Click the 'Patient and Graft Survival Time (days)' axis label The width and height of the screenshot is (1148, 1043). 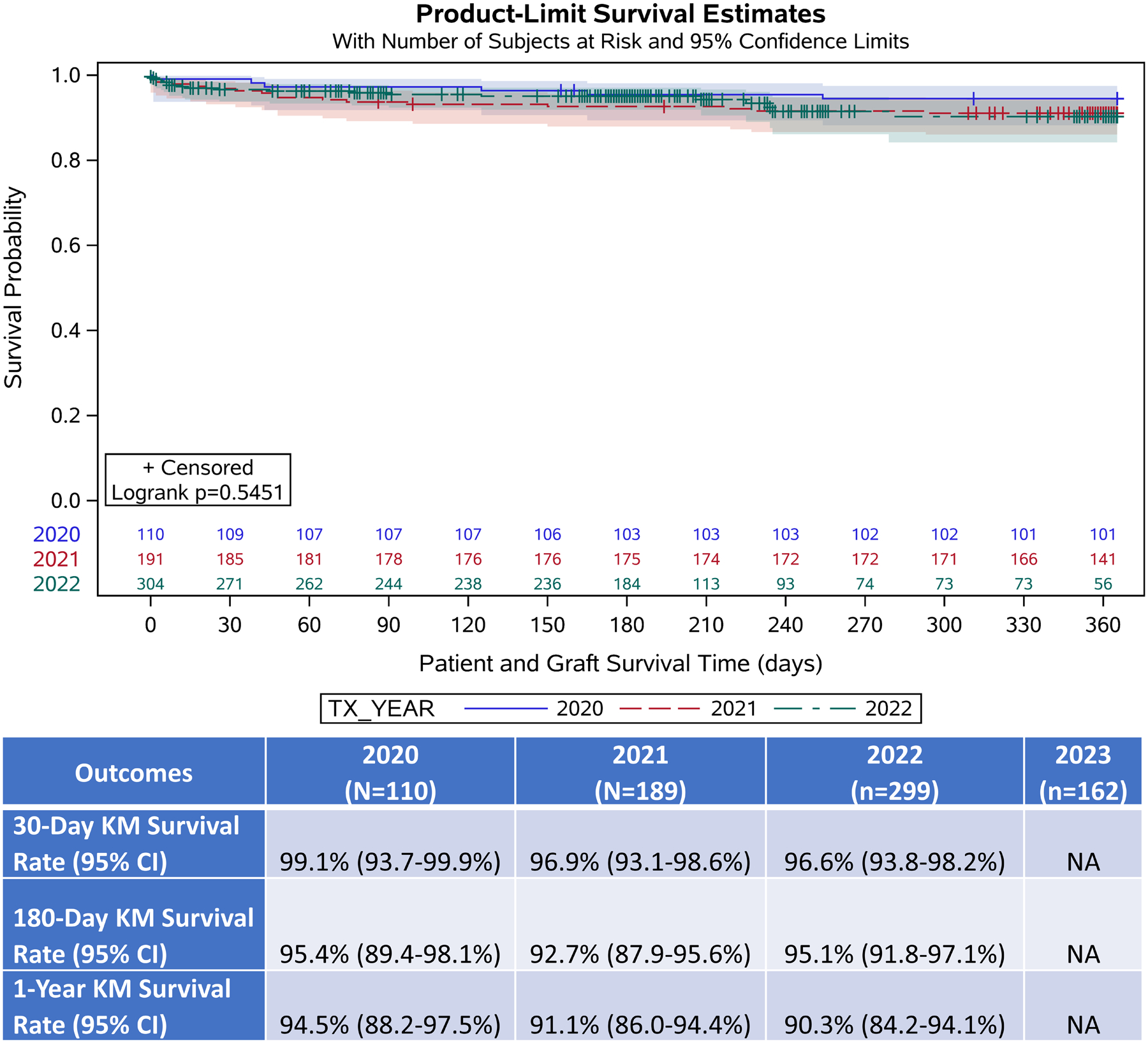coord(620,663)
